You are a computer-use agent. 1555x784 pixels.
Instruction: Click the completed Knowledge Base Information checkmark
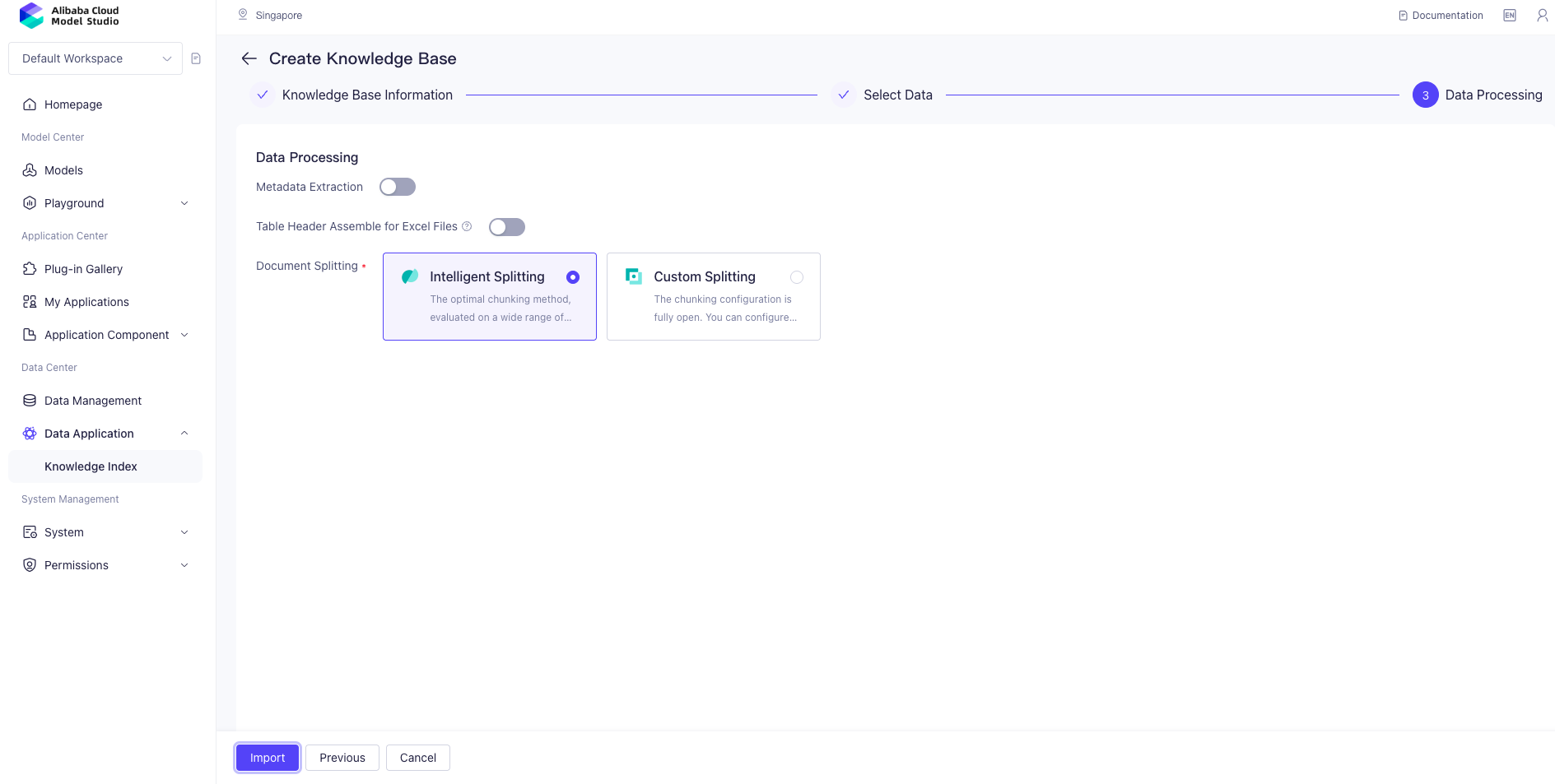coord(263,95)
